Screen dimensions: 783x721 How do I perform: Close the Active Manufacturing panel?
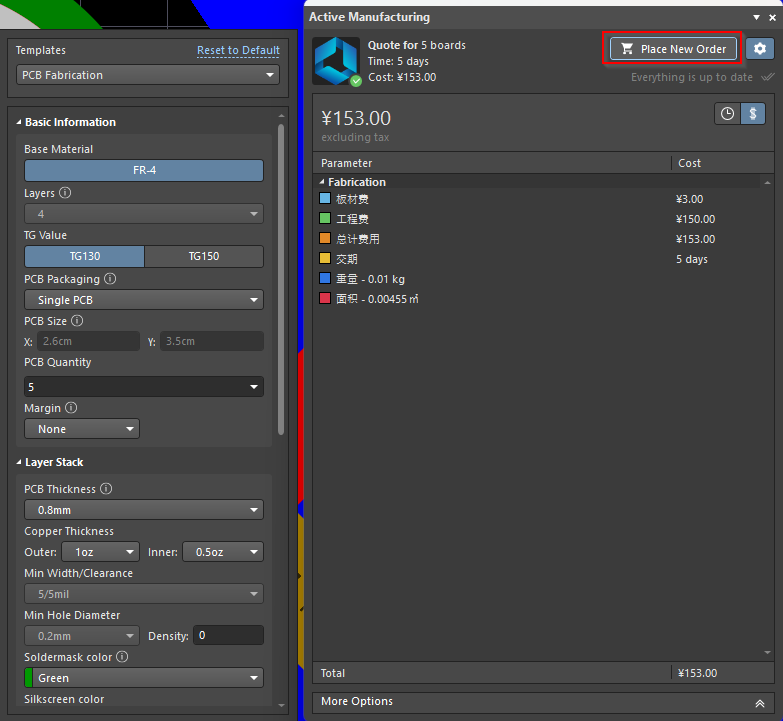pos(773,17)
